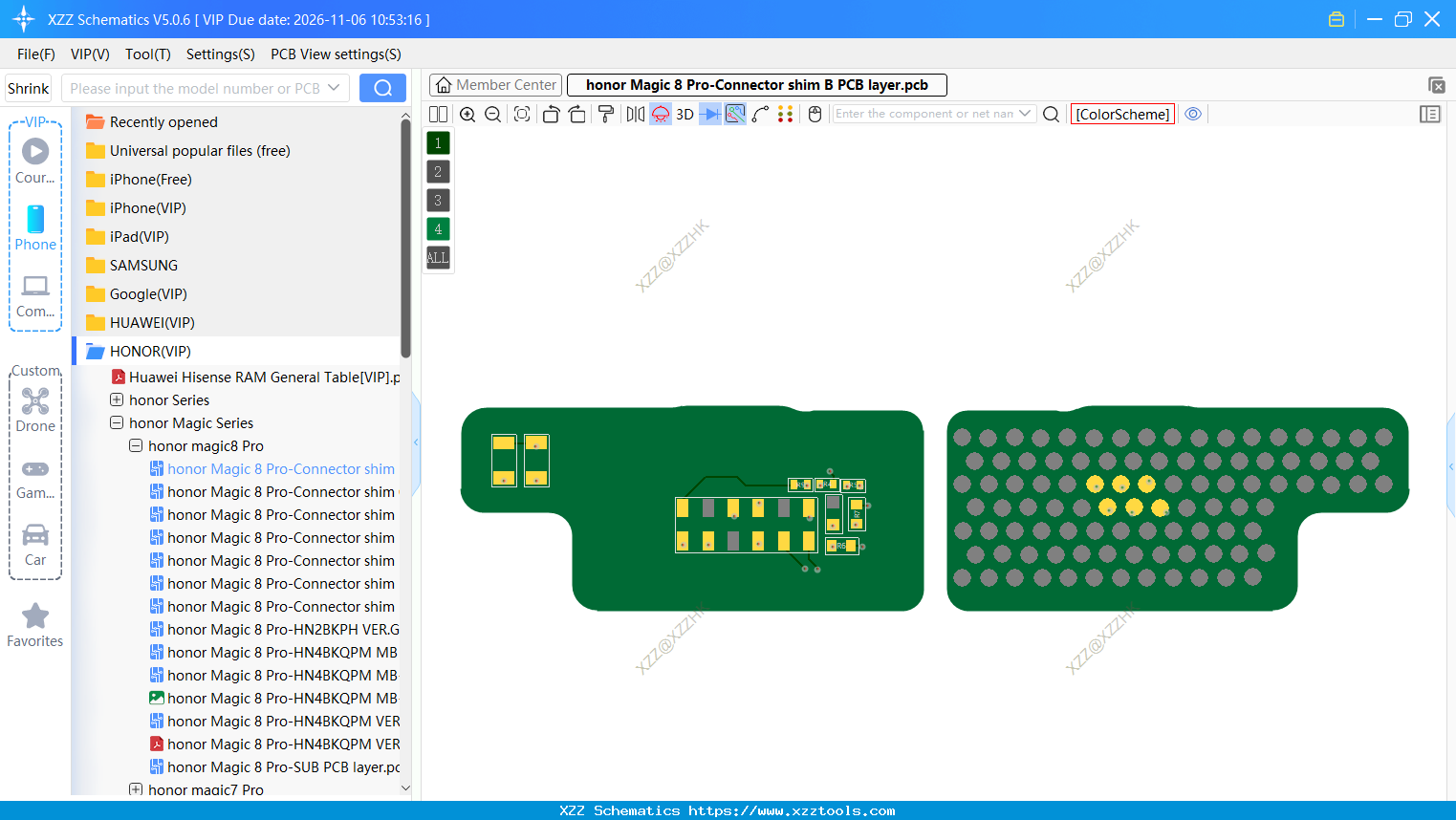Click the file tree scroll down arrow
Image resolution: width=1456 pixels, height=820 pixels.
405,788
